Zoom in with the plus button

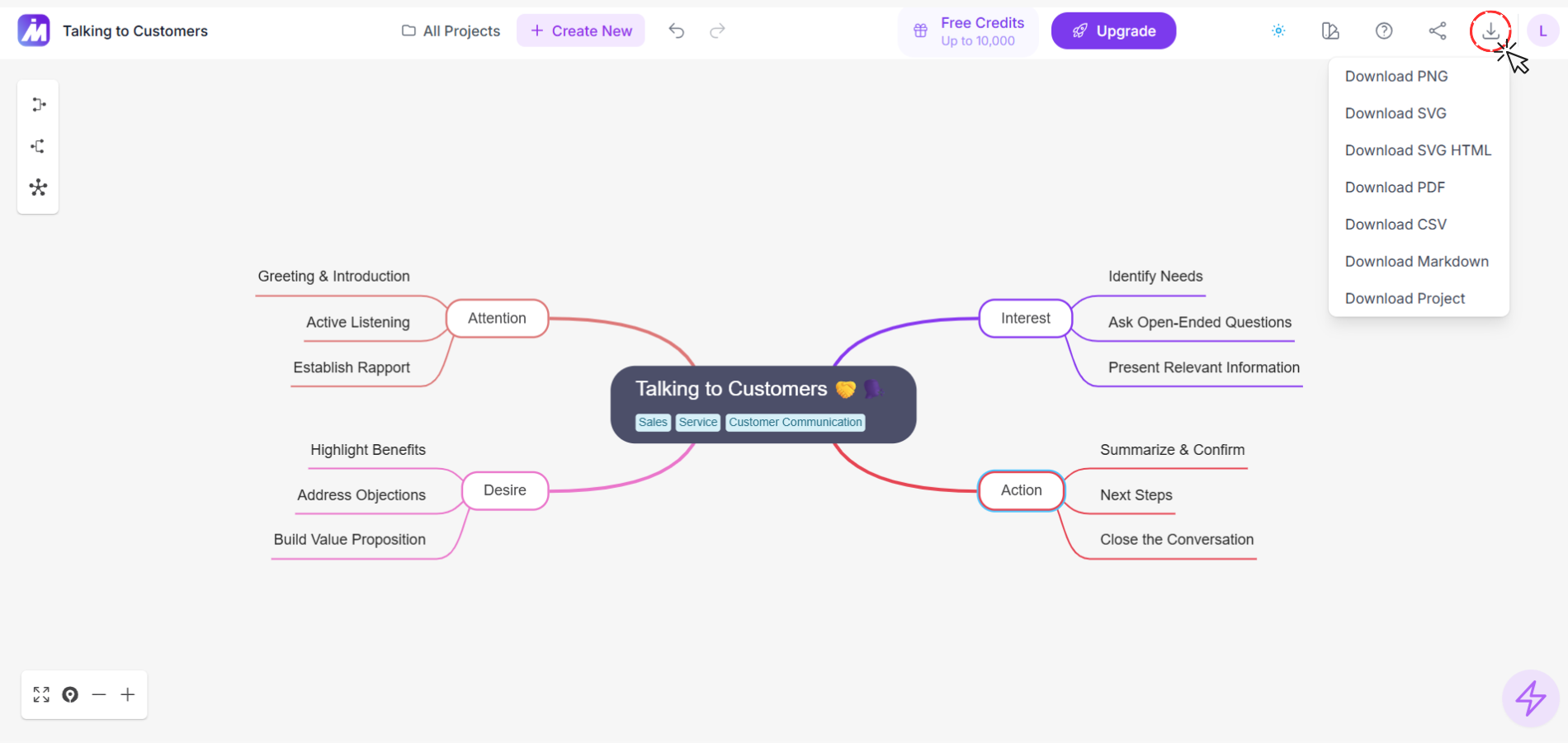128,694
